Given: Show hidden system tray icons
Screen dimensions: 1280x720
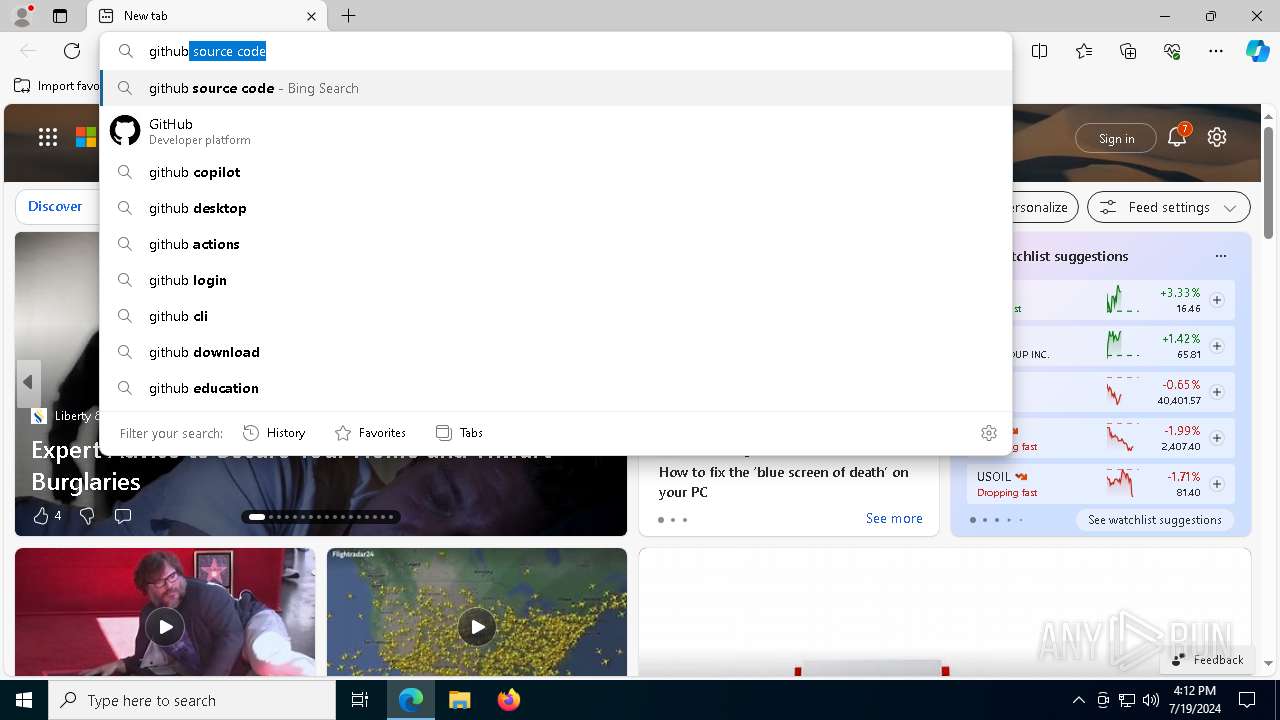Looking at the screenshot, I should point(1078,700).
